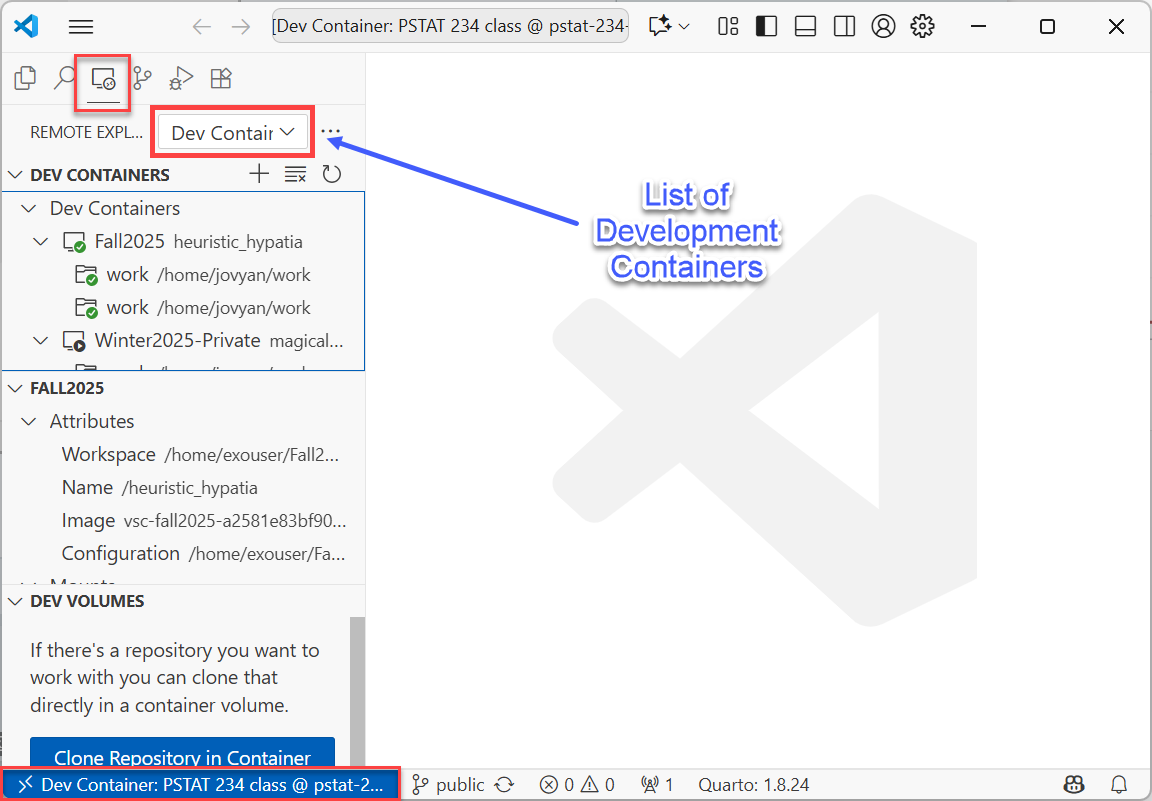This screenshot has width=1152, height=801.
Task: Toggle the bottom panel layout button
Action: 806,27
